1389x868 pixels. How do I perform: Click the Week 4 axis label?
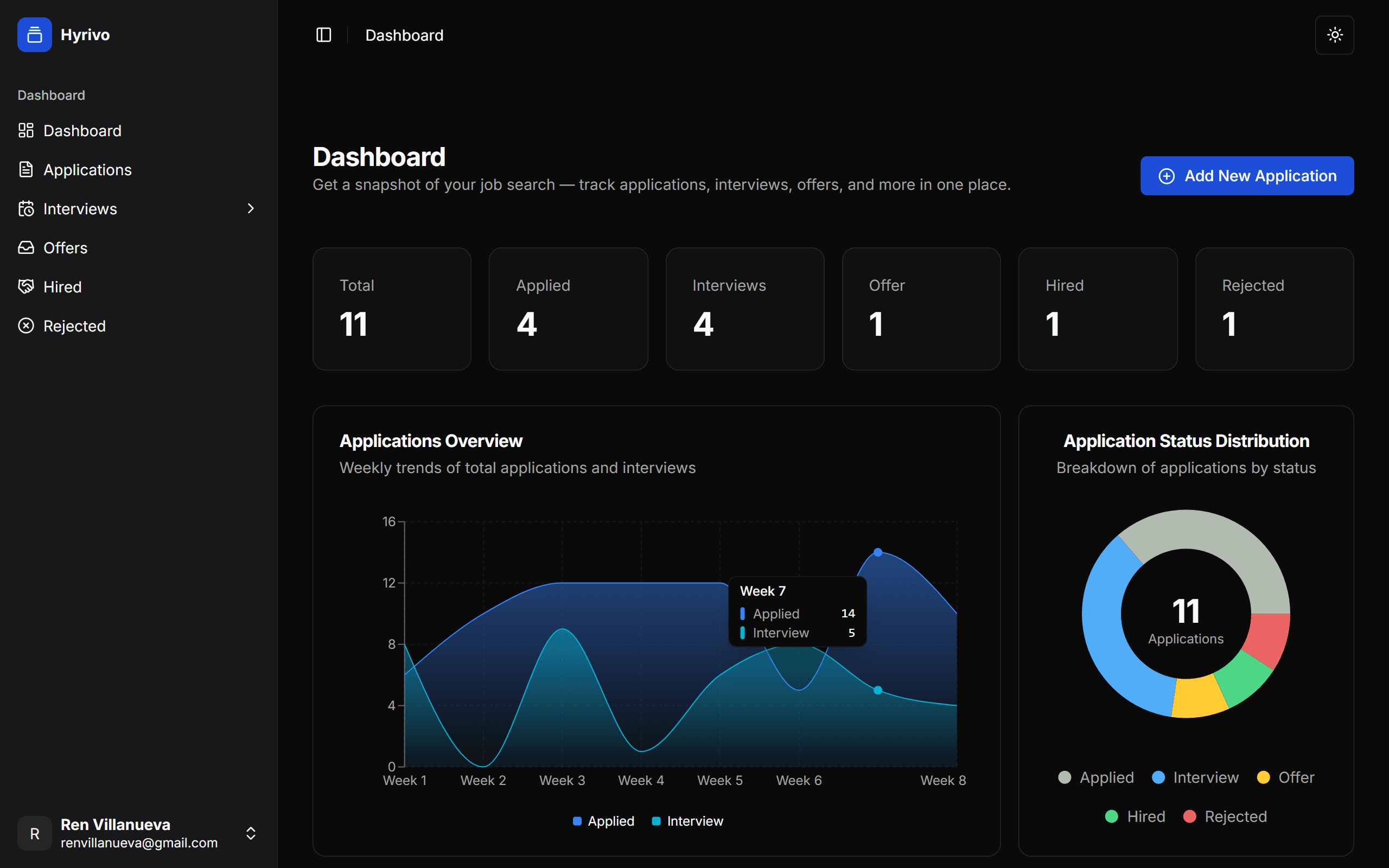(641, 780)
